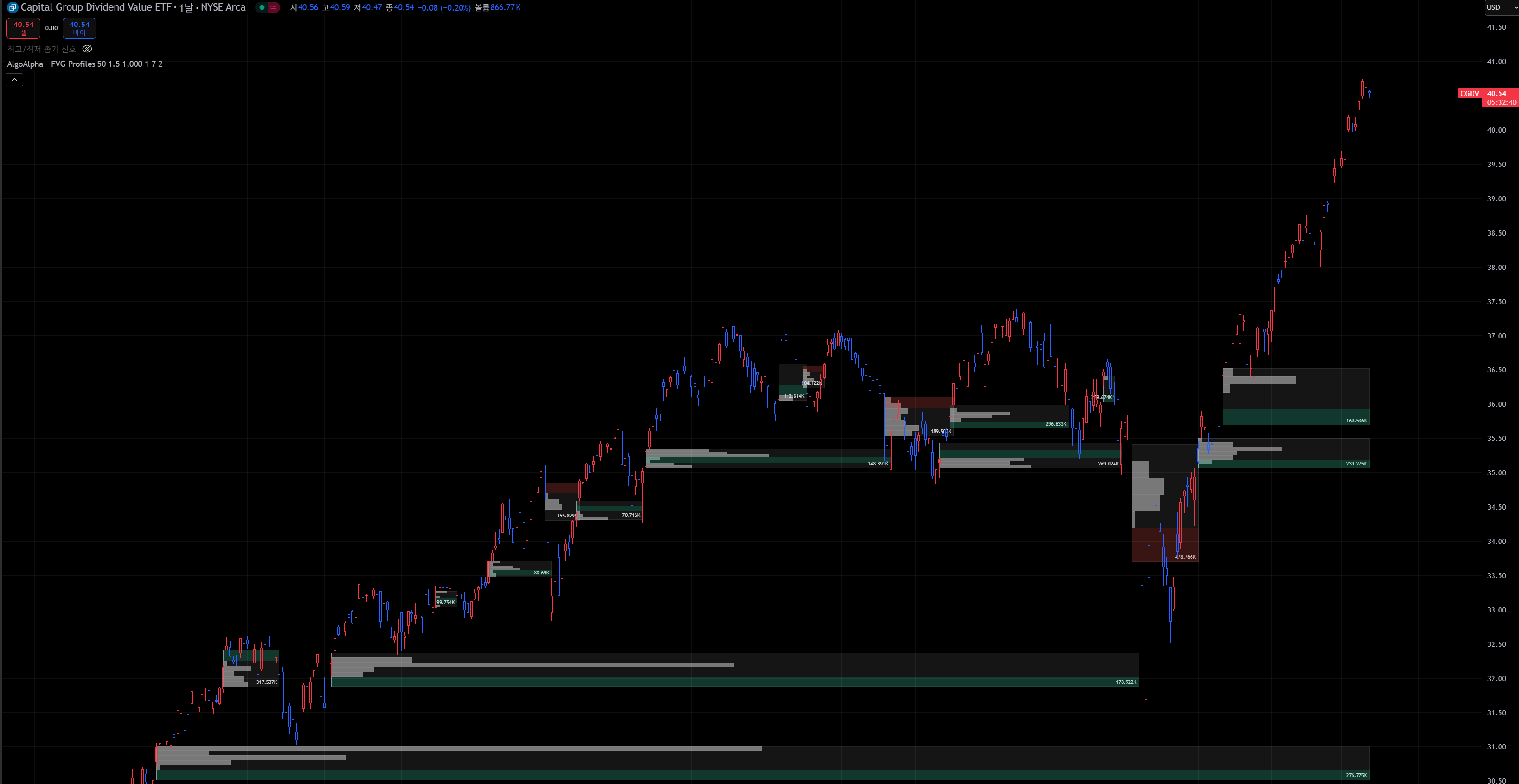Click the 169.536K green FVG zone label

pyautogui.click(x=1356, y=421)
